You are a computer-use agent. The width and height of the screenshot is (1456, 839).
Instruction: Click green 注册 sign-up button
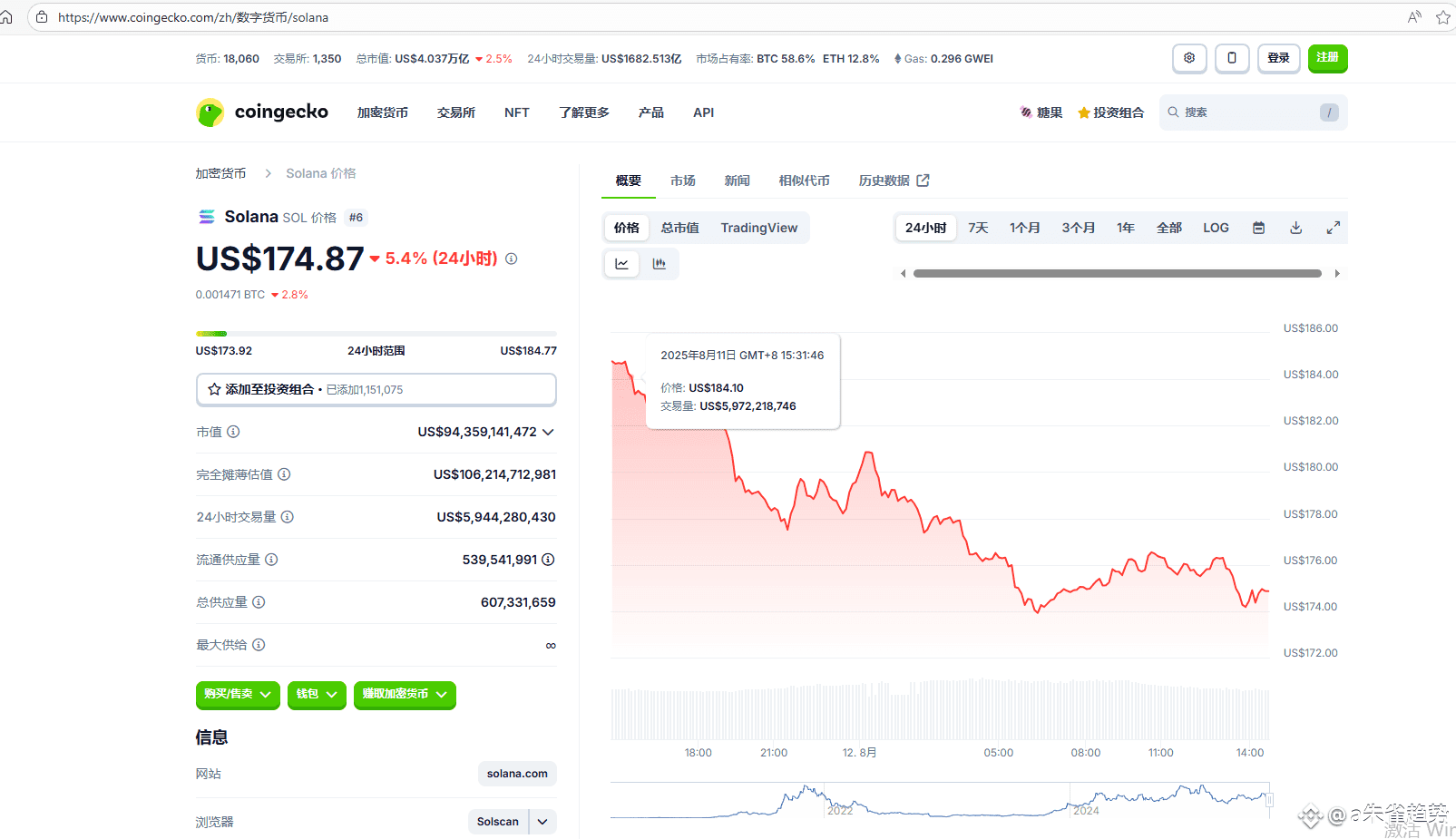(1328, 58)
